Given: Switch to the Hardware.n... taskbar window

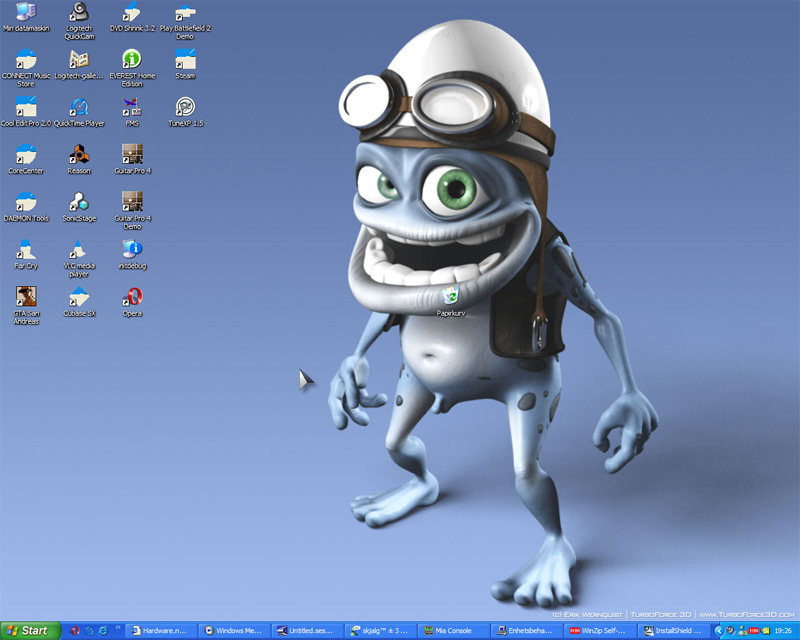Looking at the screenshot, I should click(x=161, y=631).
